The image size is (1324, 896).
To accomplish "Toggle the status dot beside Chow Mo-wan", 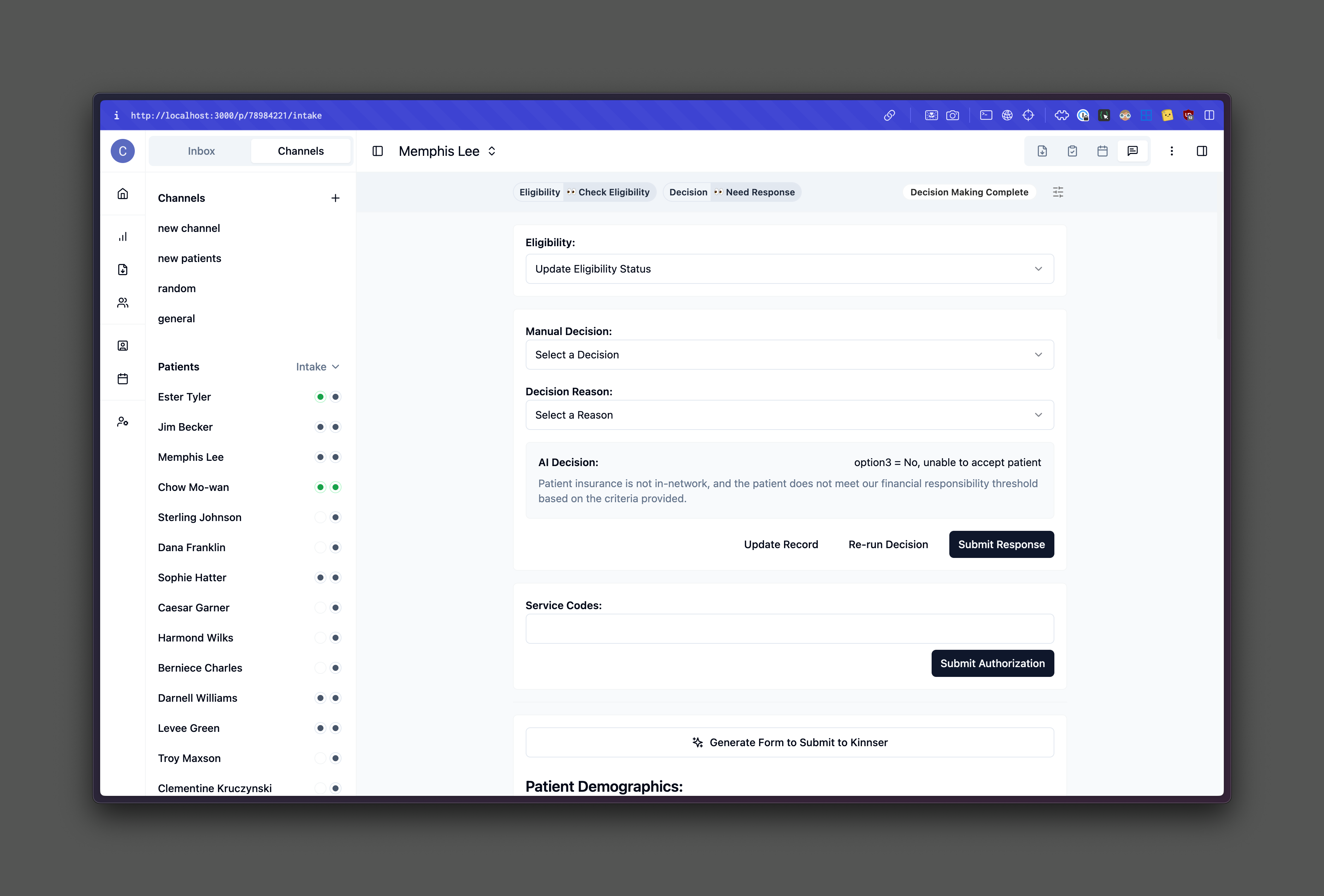I will (x=320, y=487).
